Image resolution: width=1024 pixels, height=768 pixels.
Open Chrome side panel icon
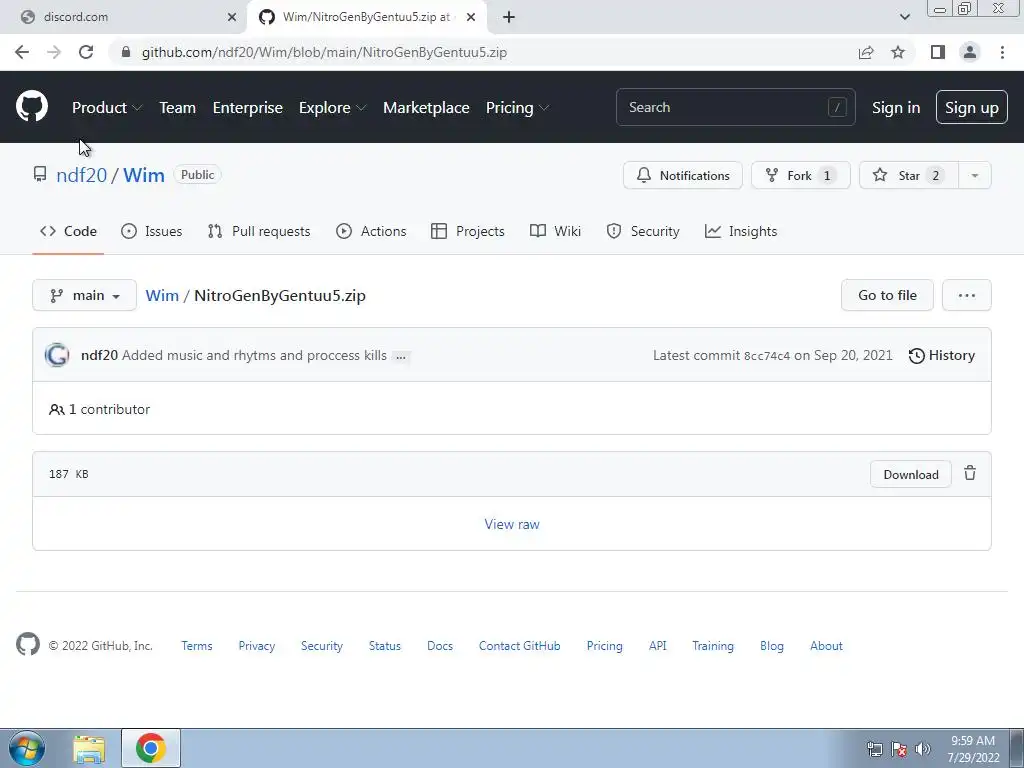click(938, 52)
